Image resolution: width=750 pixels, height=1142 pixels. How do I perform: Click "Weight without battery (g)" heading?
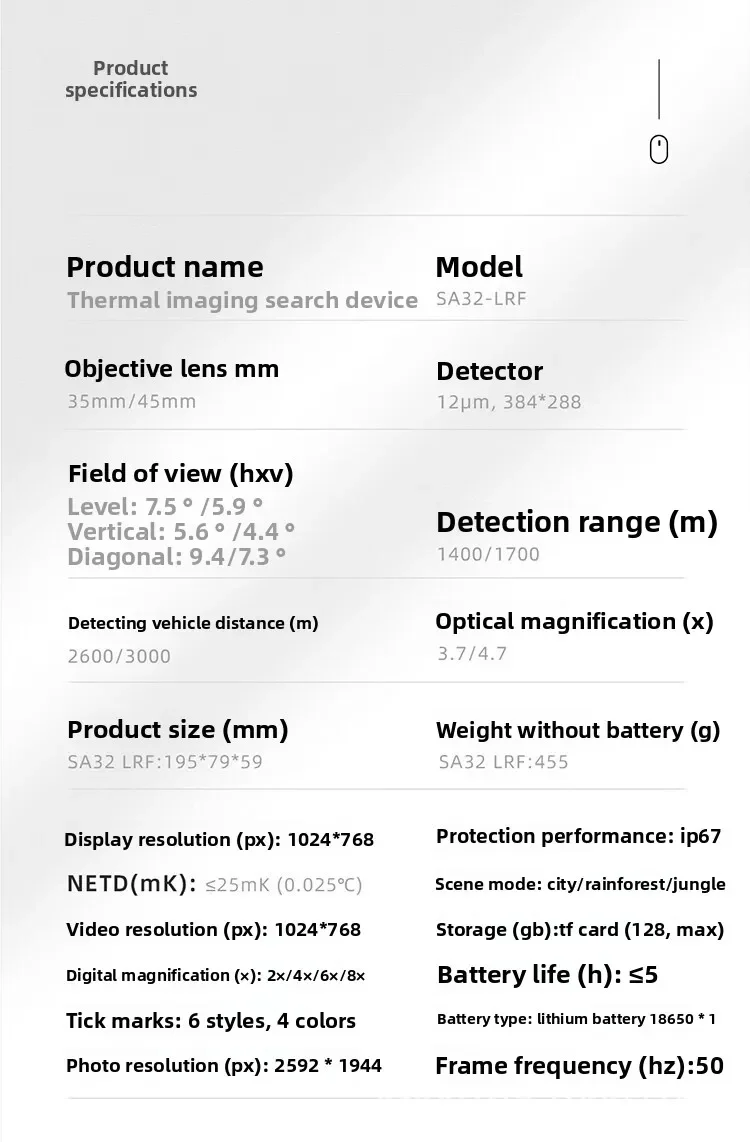click(x=578, y=730)
